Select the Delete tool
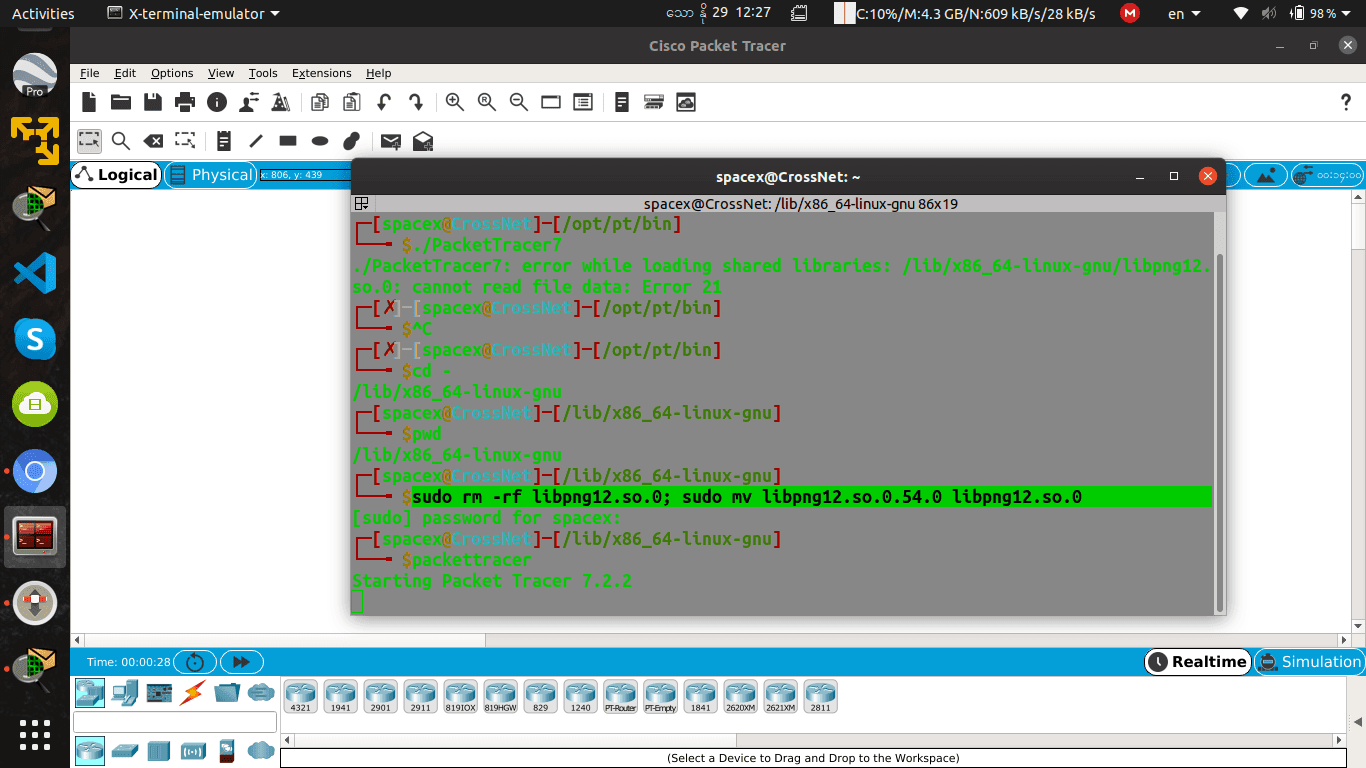Viewport: 1366px width, 768px height. (x=153, y=141)
